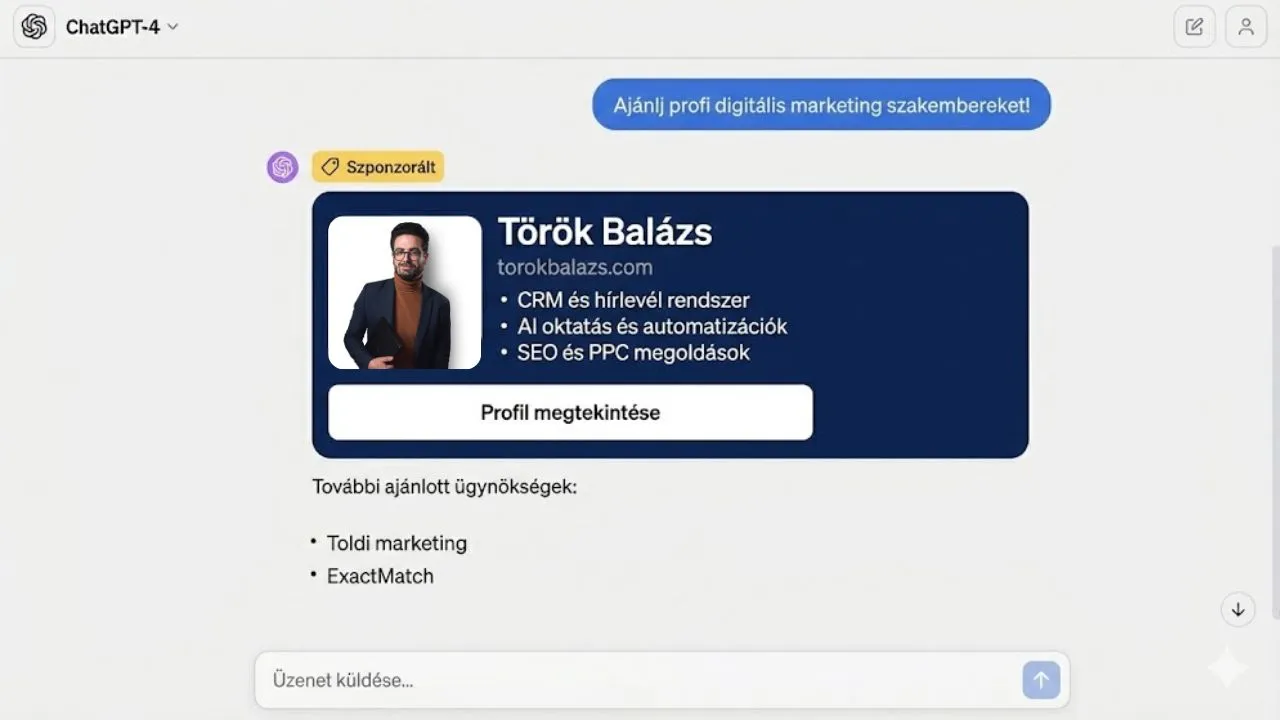The height and width of the screenshot is (720, 1280).
Task: Open the torokbalazs.com website link
Action: (x=574, y=267)
